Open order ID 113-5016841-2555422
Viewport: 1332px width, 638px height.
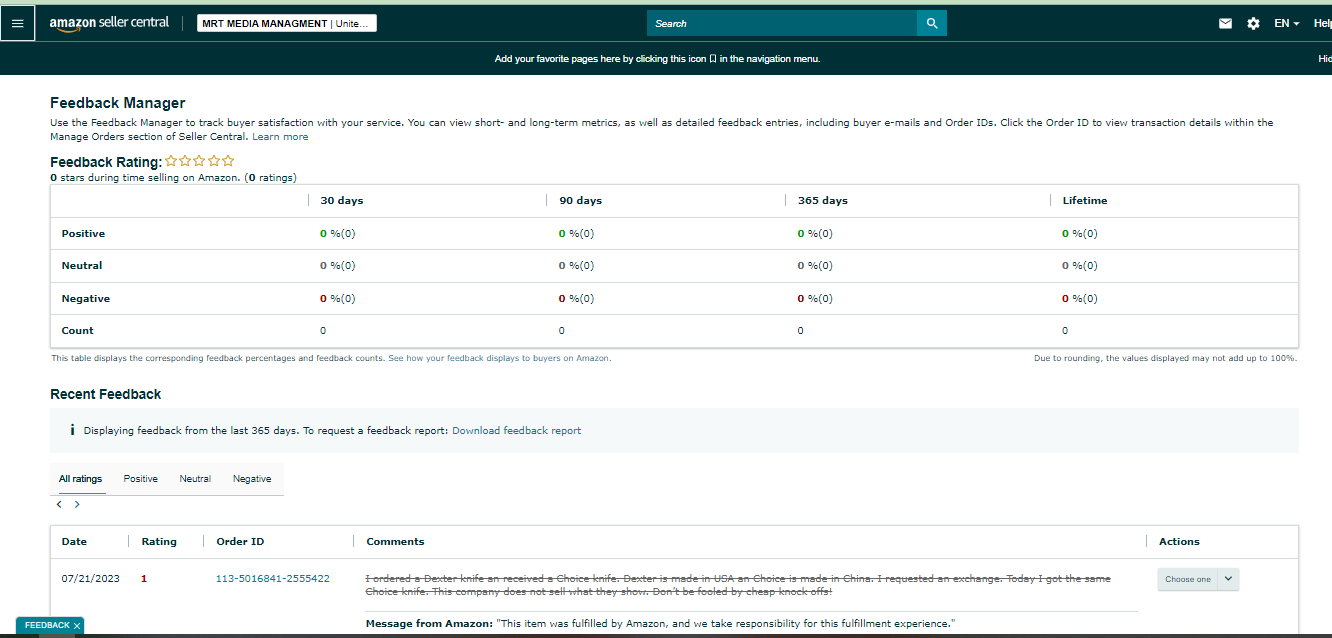click(273, 579)
